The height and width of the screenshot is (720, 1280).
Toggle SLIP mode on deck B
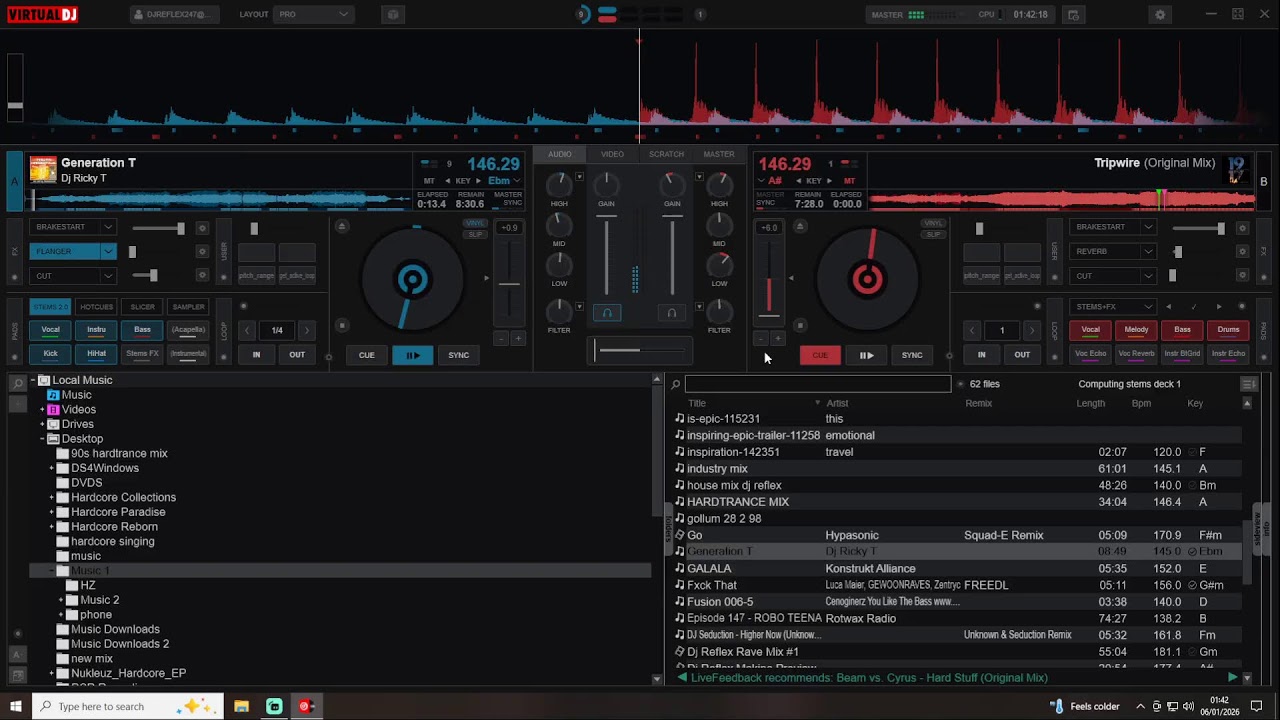coord(933,234)
